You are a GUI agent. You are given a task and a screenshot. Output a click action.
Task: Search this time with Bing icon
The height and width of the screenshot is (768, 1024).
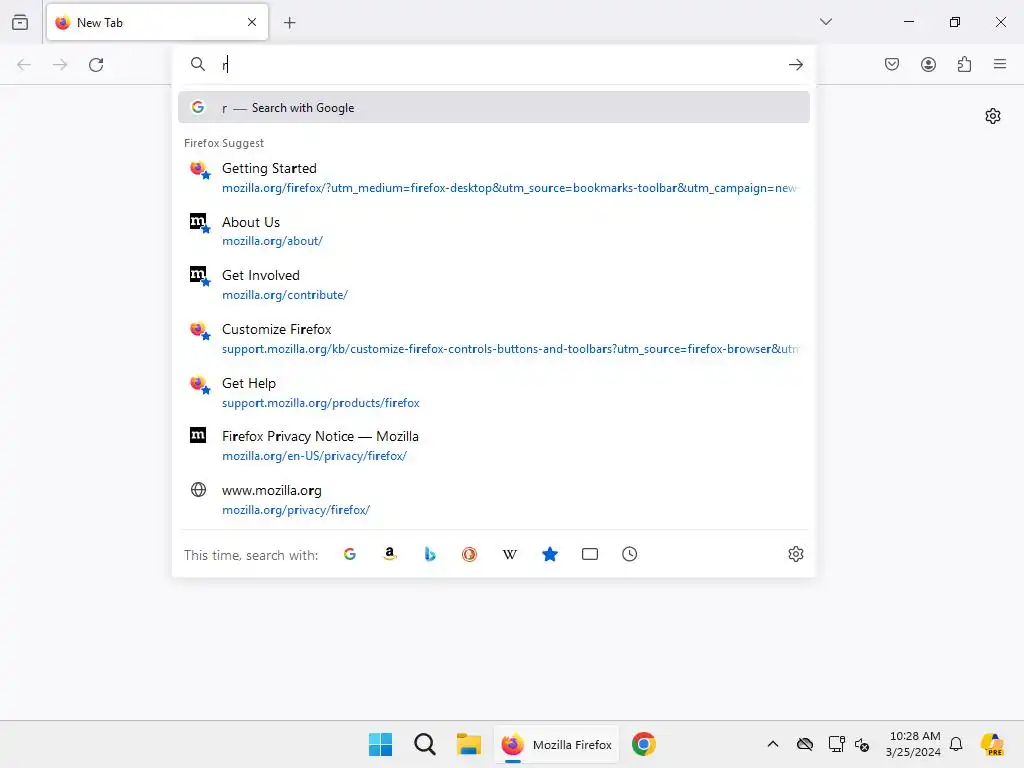[x=430, y=554]
